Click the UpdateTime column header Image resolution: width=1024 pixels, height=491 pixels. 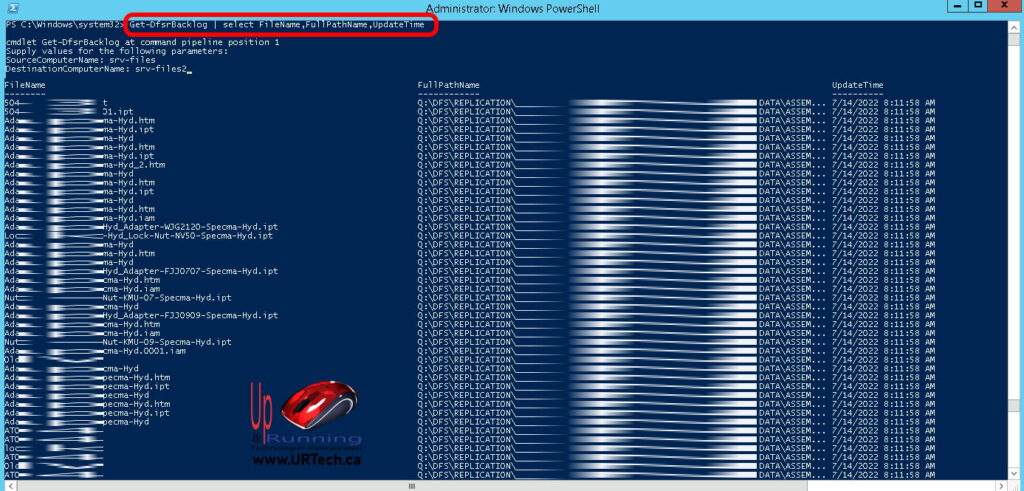coord(857,85)
